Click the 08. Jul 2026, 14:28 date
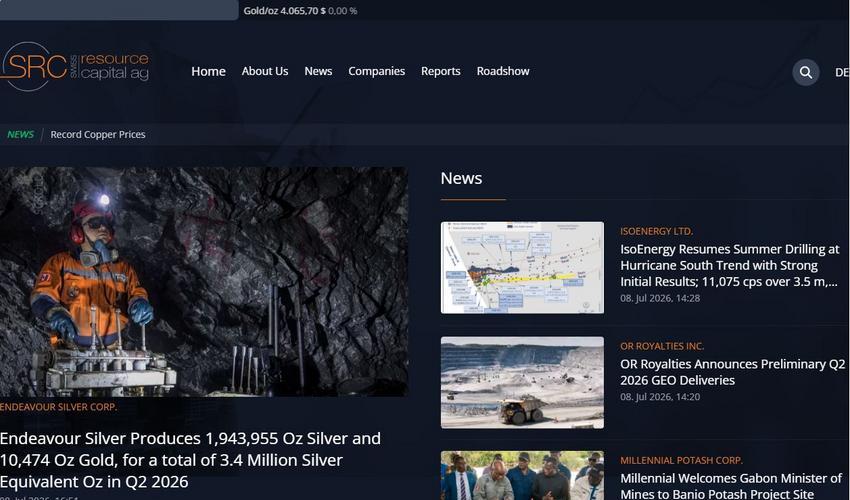 660,298
